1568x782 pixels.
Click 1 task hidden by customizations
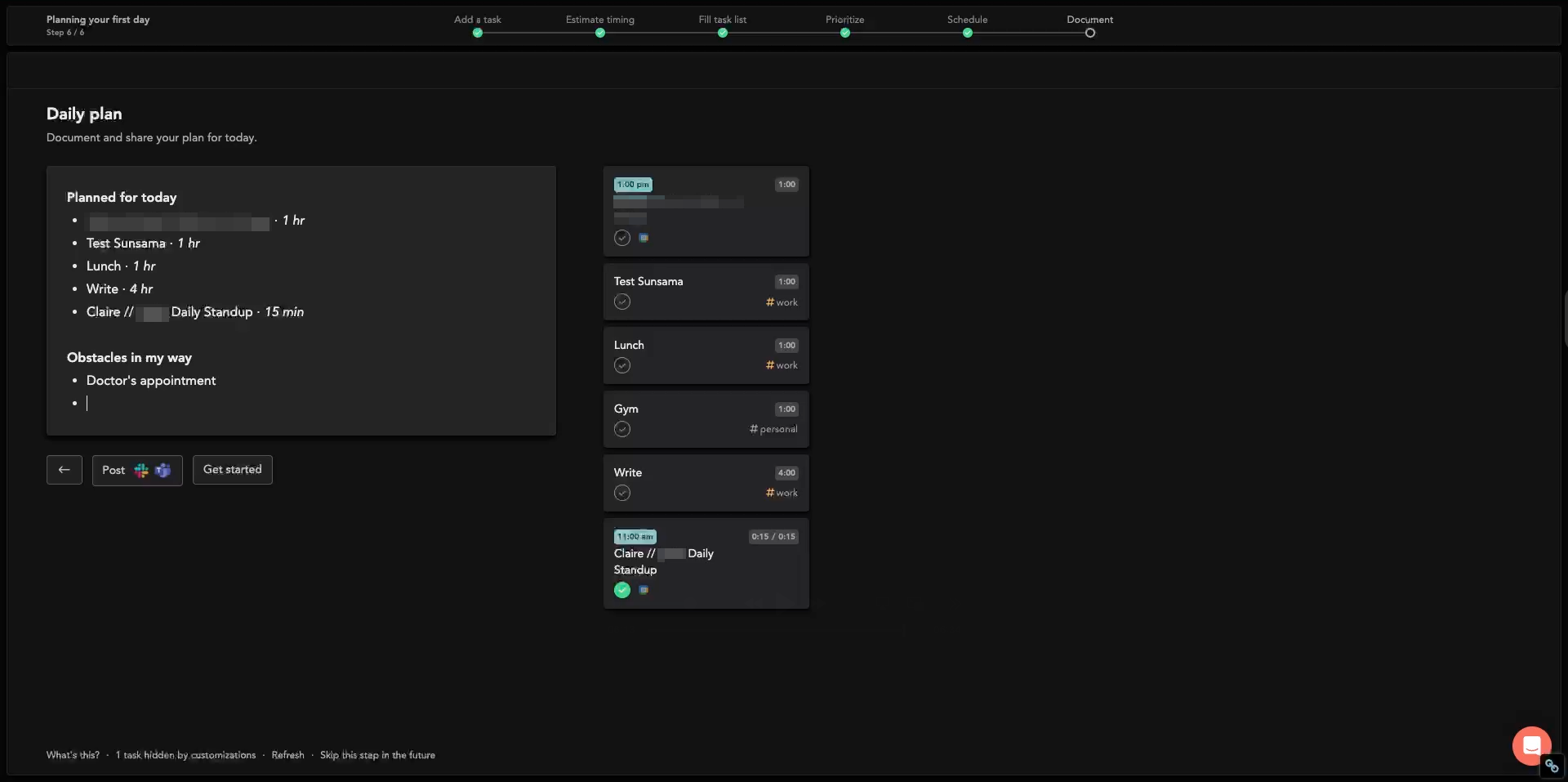tap(185, 755)
